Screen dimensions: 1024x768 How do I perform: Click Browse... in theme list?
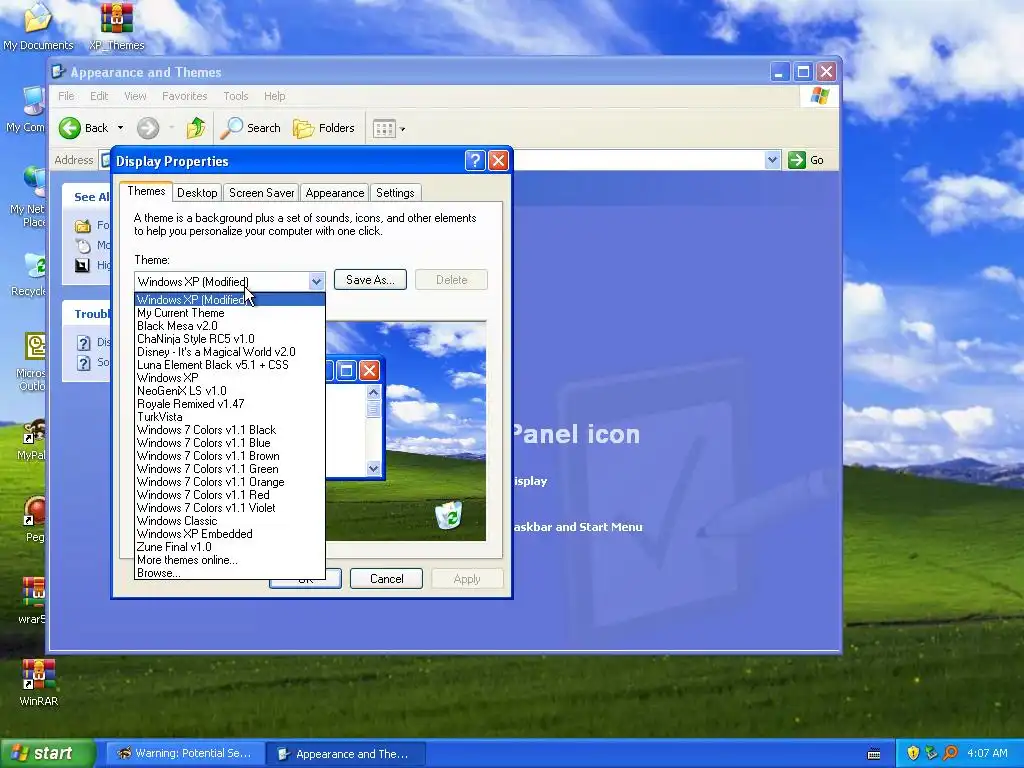point(229,573)
